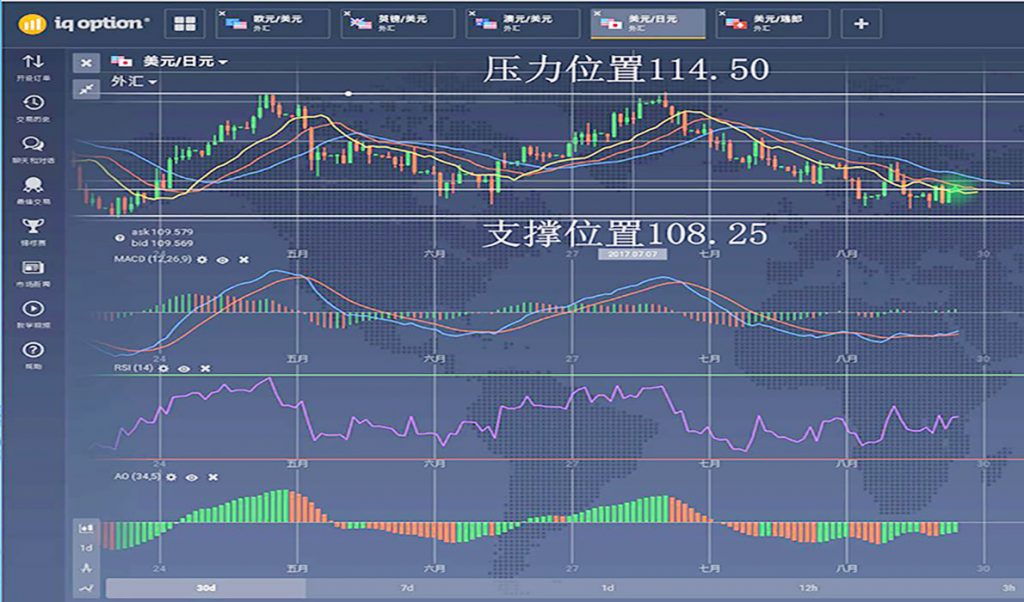Switch to the 美元/瑞郎 tab
1024x602 pixels.
coord(774,22)
